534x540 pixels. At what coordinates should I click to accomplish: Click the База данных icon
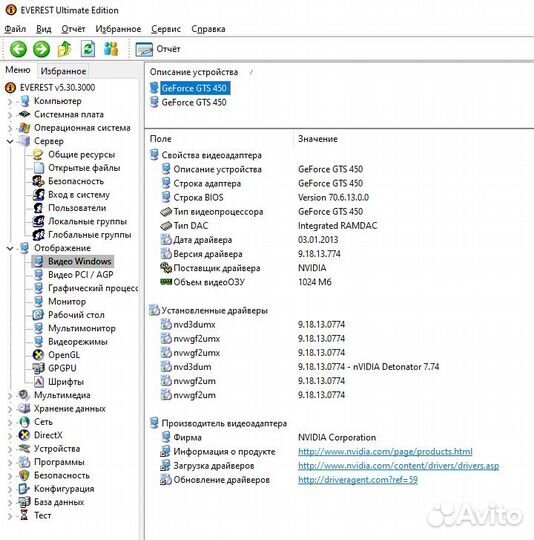(x=24, y=502)
